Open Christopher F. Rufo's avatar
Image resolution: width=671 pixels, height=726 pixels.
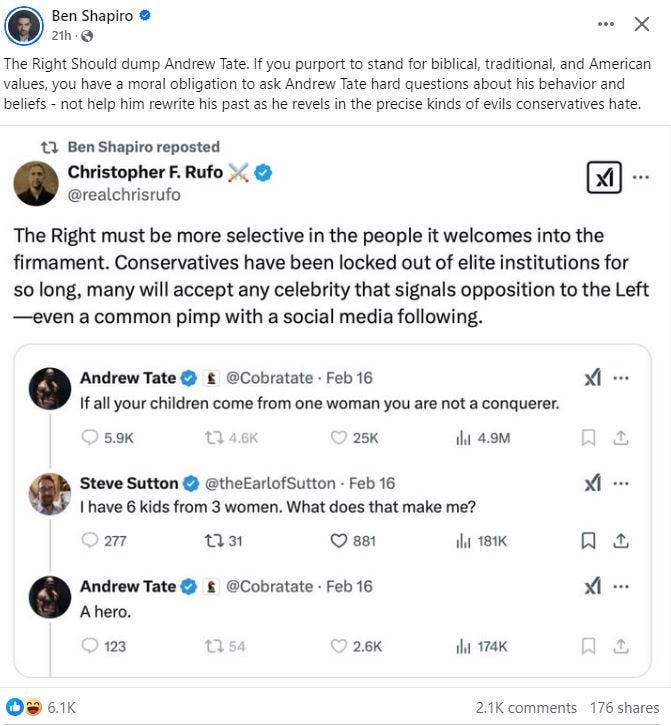36,183
